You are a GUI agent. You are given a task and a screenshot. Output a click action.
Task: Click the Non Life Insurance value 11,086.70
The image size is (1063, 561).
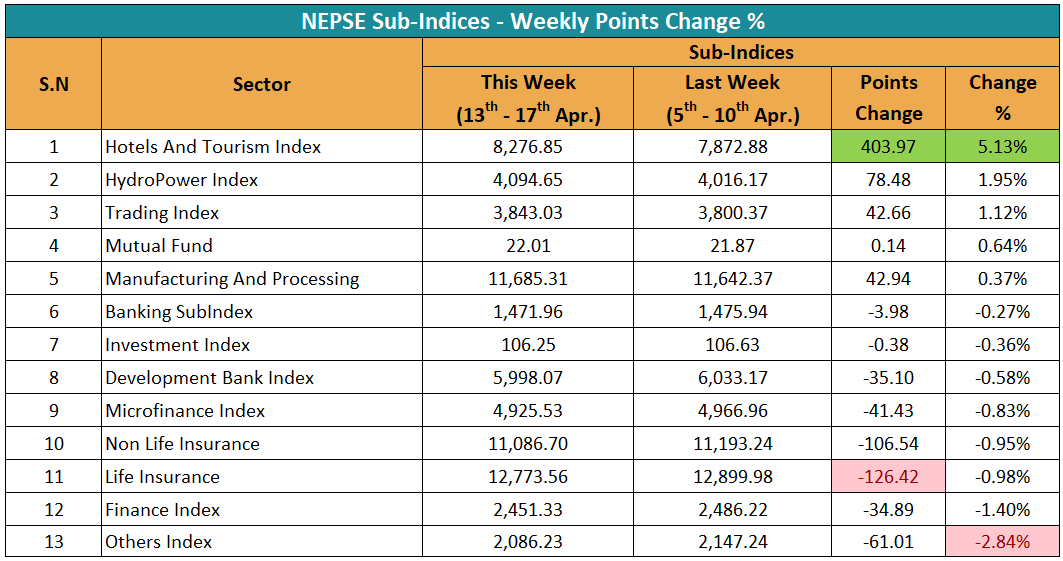coord(528,444)
